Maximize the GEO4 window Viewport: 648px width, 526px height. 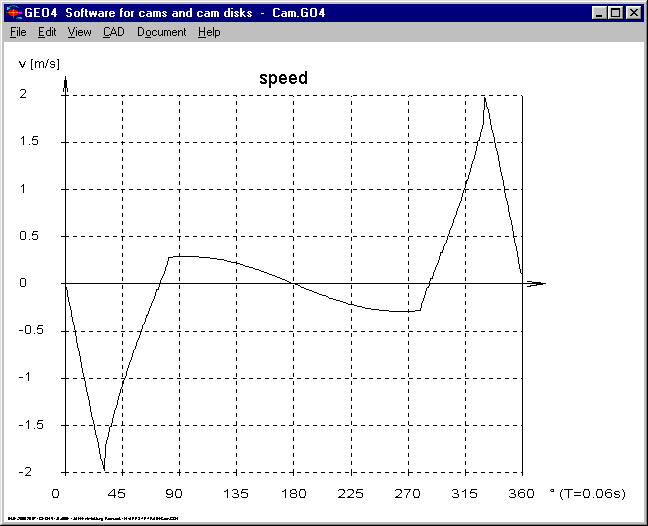point(615,13)
